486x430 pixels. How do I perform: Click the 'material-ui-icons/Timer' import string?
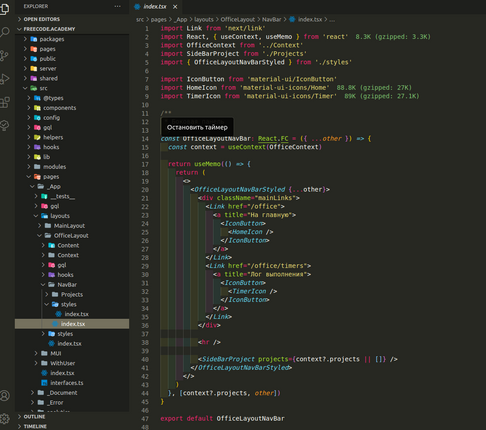[290, 96]
